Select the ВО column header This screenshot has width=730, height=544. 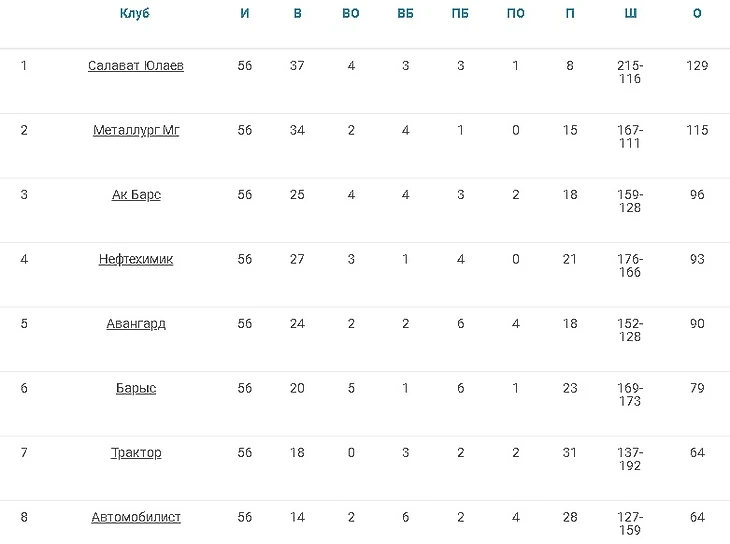pos(351,13)
